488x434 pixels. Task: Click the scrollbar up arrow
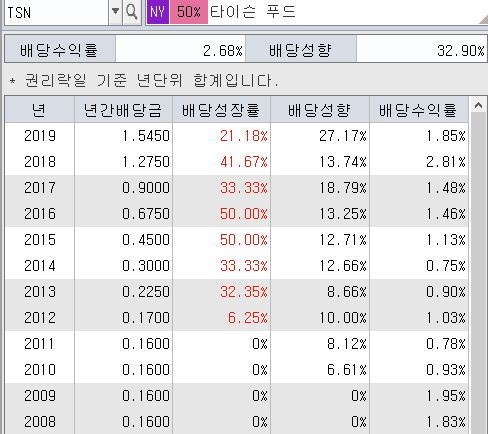click(478, 106)
